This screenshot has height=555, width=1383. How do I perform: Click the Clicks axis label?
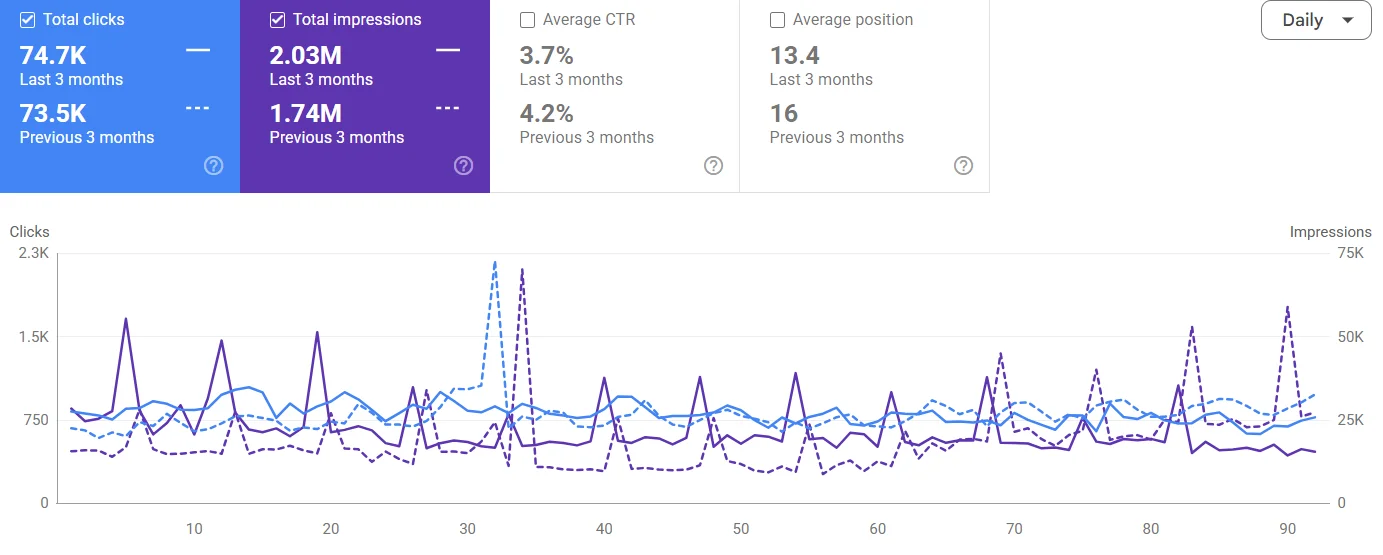(x=29, y=231)
